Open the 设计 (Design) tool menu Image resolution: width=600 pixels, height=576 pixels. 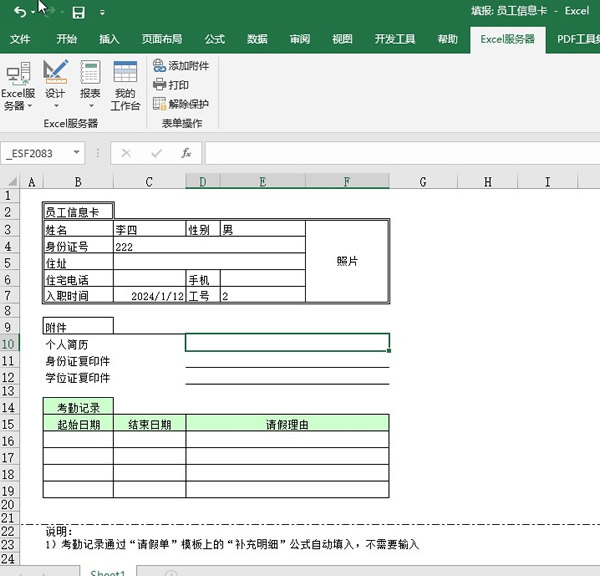pyautogui.click(x=55, y=86)
